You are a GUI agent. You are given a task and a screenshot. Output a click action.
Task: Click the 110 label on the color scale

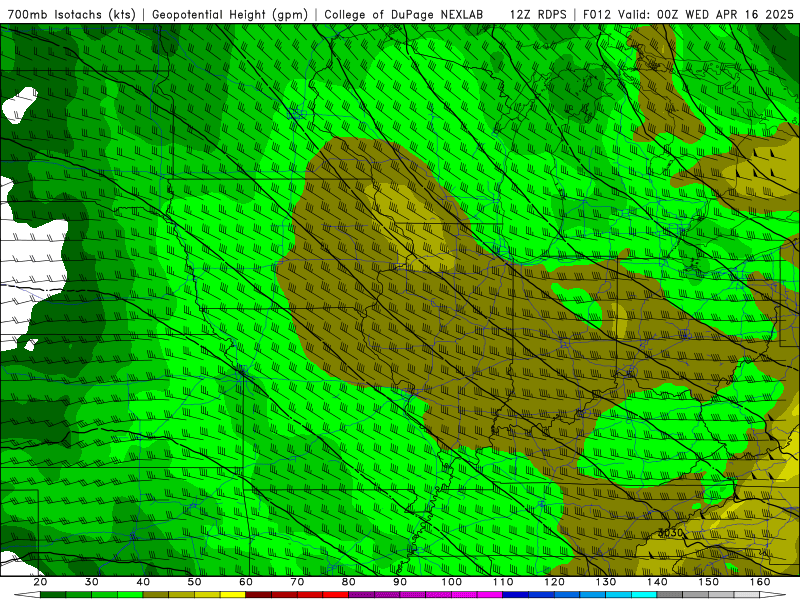coord(503,582)
